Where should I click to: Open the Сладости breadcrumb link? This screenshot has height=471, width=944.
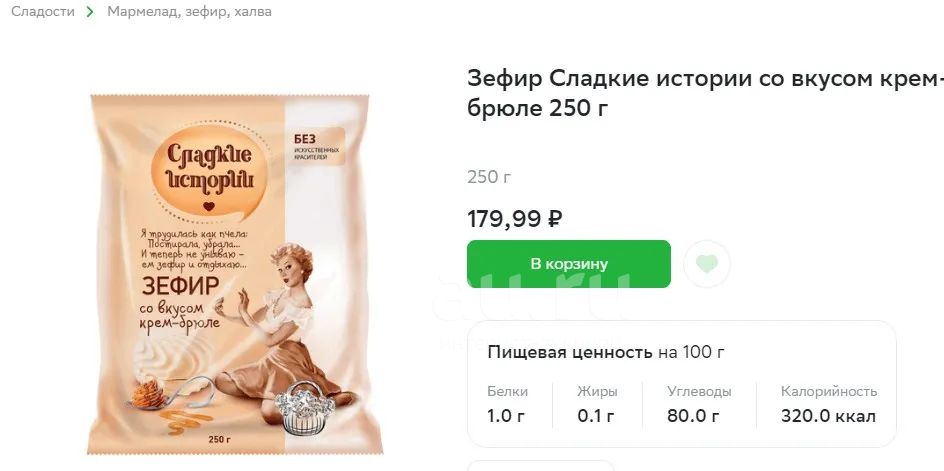43,11
